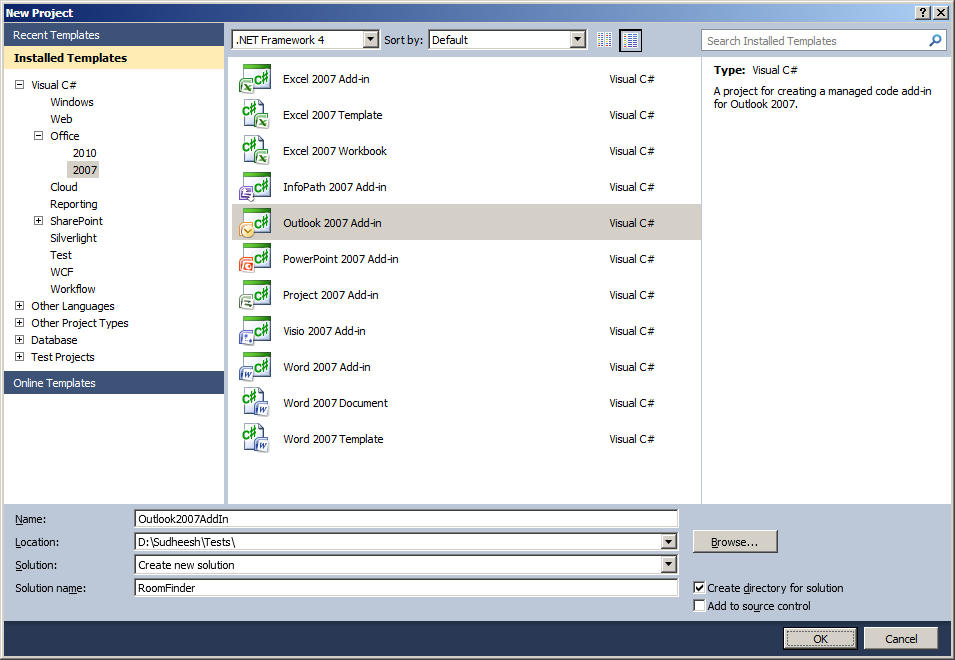Click the Solution name input field
This screenshot has height=660, width=955.
(x=406, y=588)
